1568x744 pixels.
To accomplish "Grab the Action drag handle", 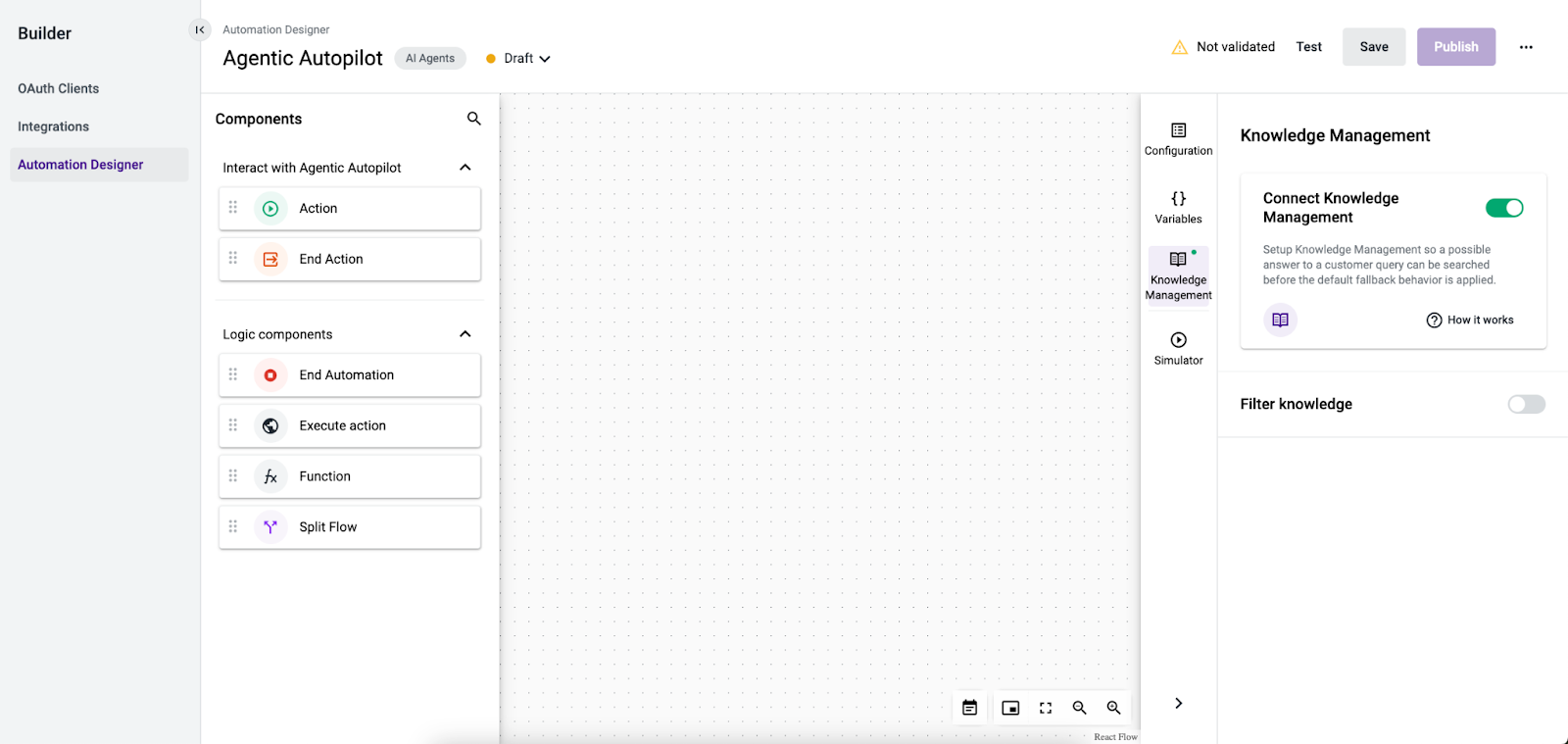I will (233, 207).
